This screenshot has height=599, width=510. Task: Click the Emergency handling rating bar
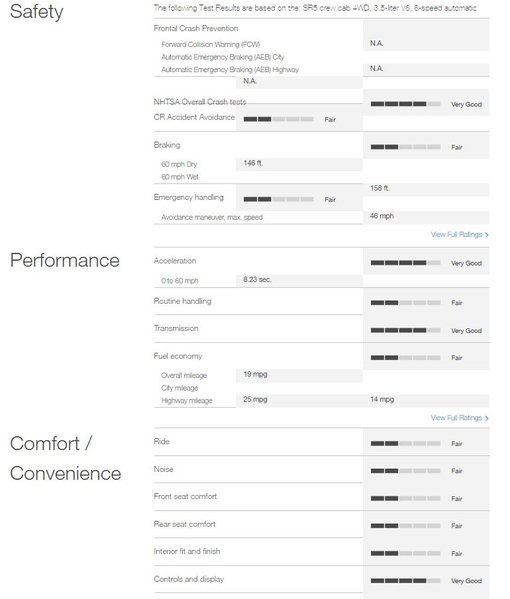(278, 199)
